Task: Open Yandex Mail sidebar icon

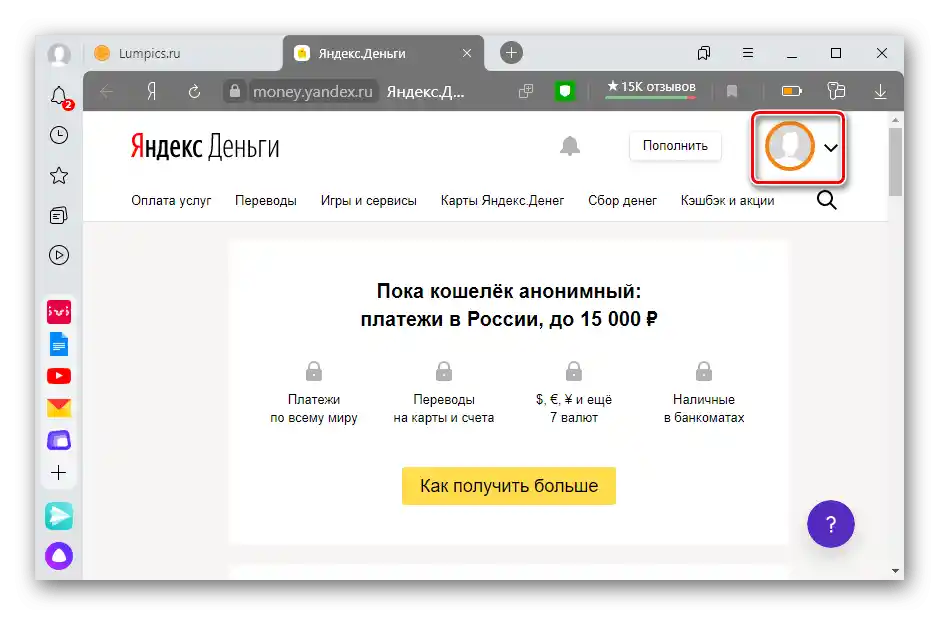Action: [x=58, y=407]
